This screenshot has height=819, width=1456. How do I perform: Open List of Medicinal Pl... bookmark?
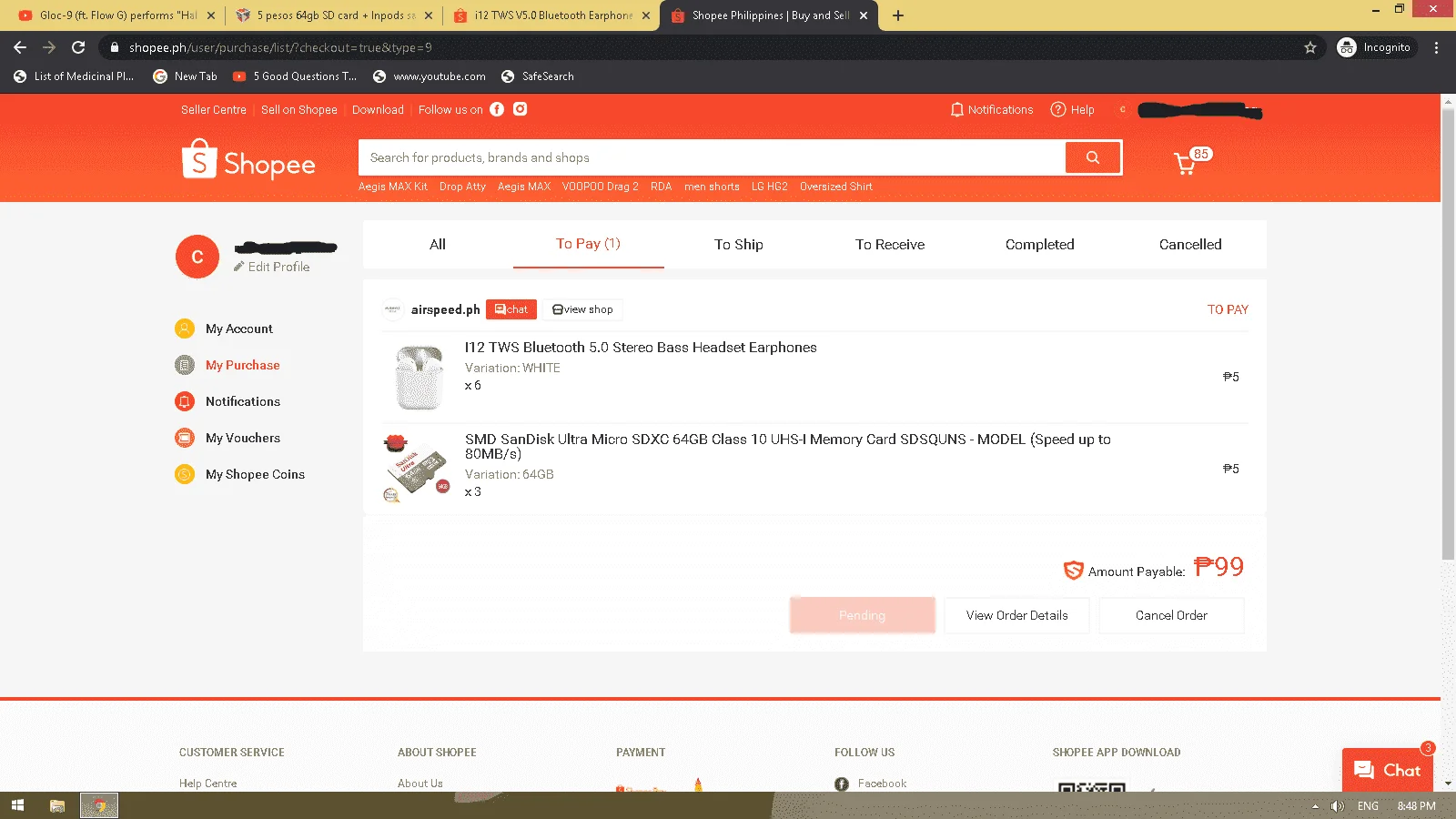pos(74,76)
